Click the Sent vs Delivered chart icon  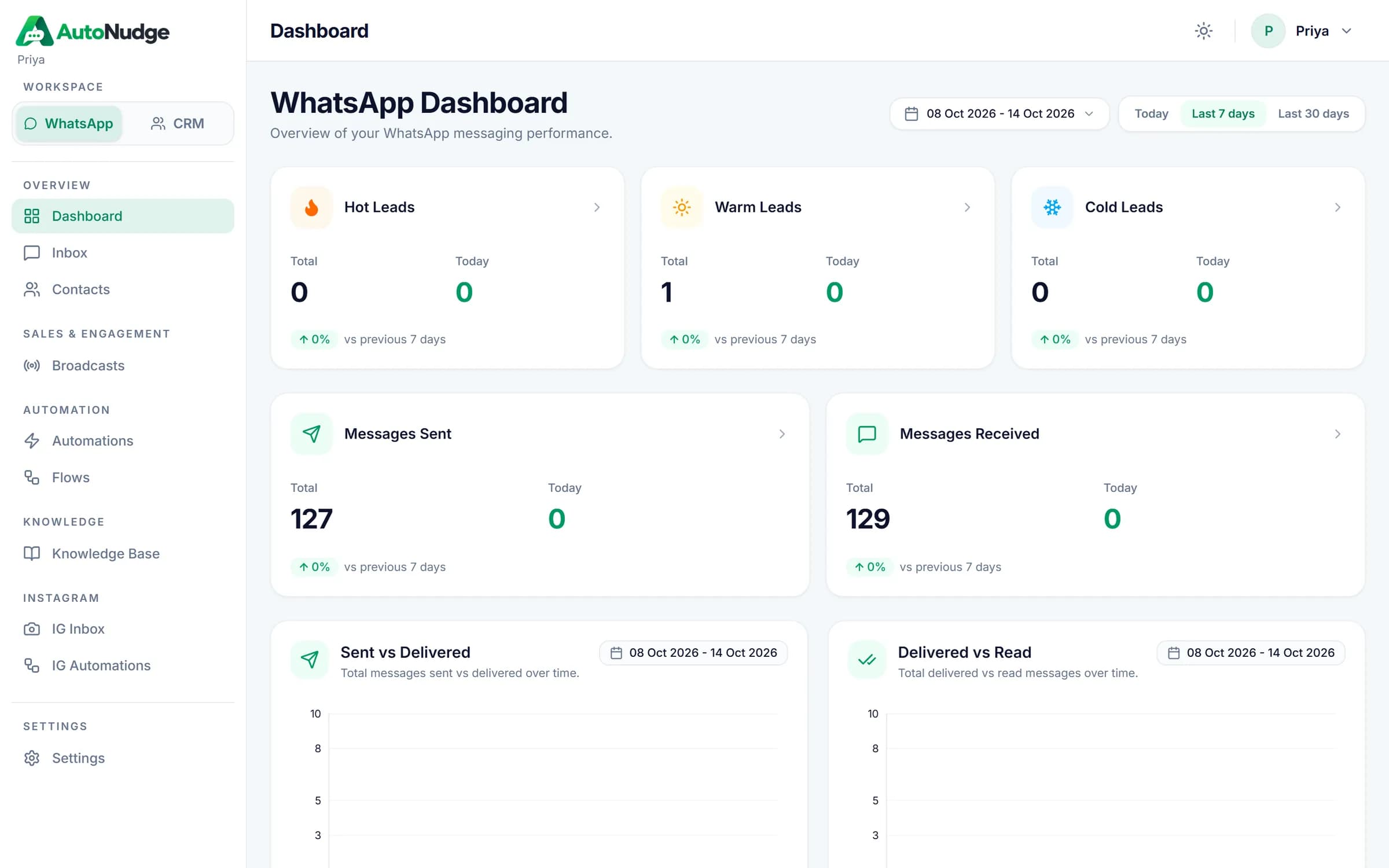pyautogui.click(x=310, y=659)
